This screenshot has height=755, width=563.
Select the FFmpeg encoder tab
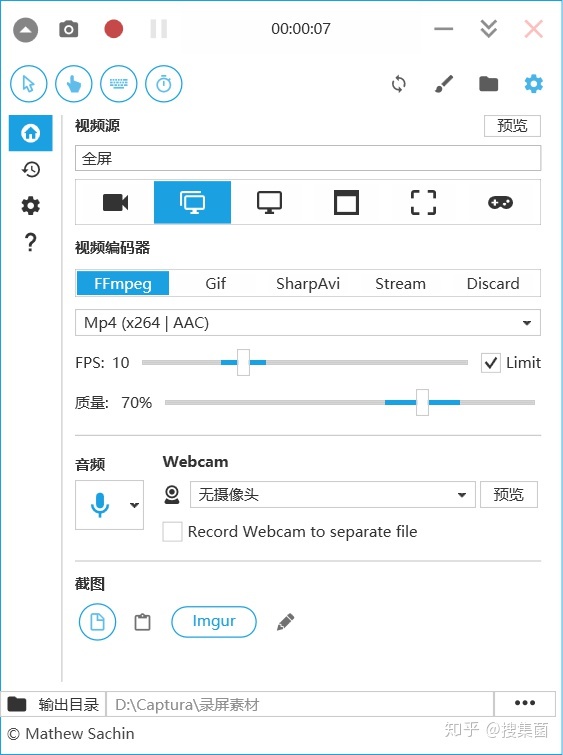tap(123, 283)
